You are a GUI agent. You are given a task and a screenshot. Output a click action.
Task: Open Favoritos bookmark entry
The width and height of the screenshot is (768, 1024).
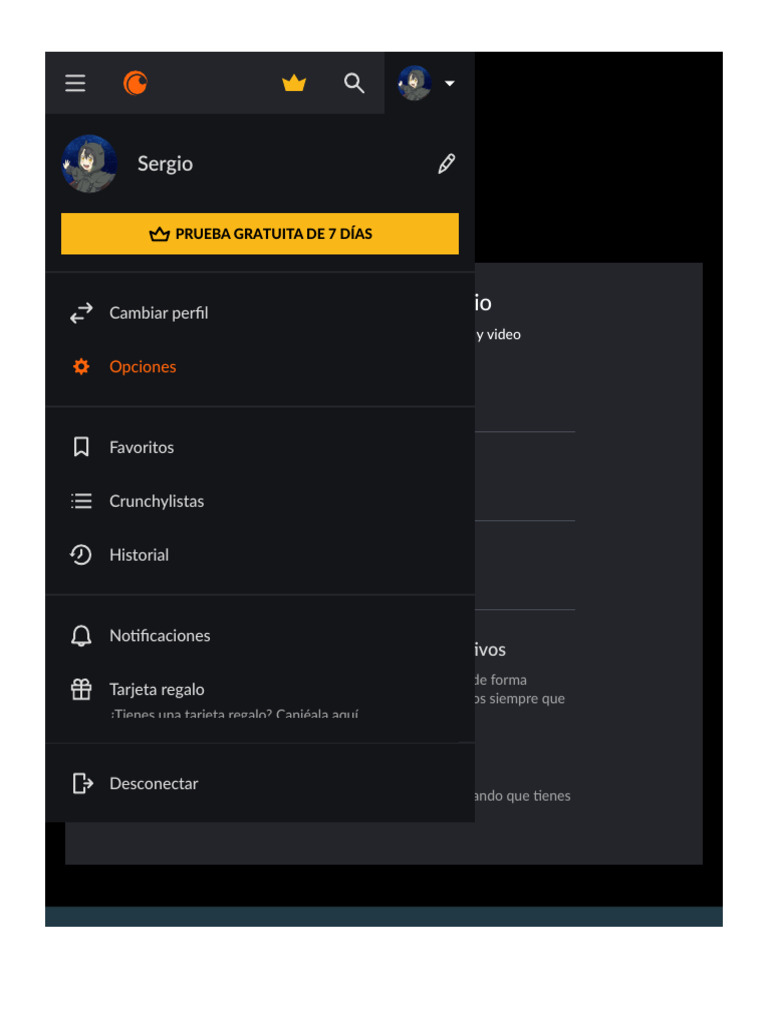point(260,447)
